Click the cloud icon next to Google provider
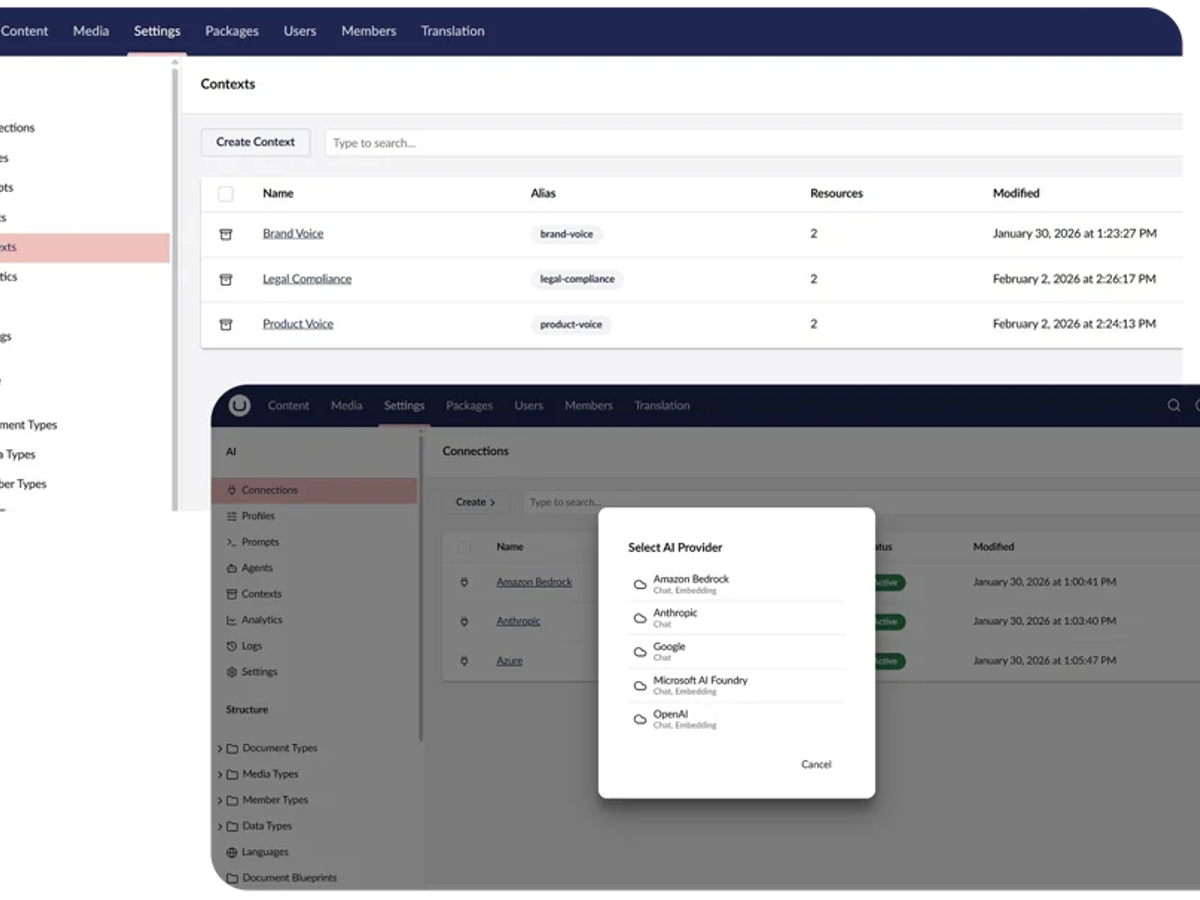Image resolution: width=1200 pixels, height=900 pixels. [640, 652]
